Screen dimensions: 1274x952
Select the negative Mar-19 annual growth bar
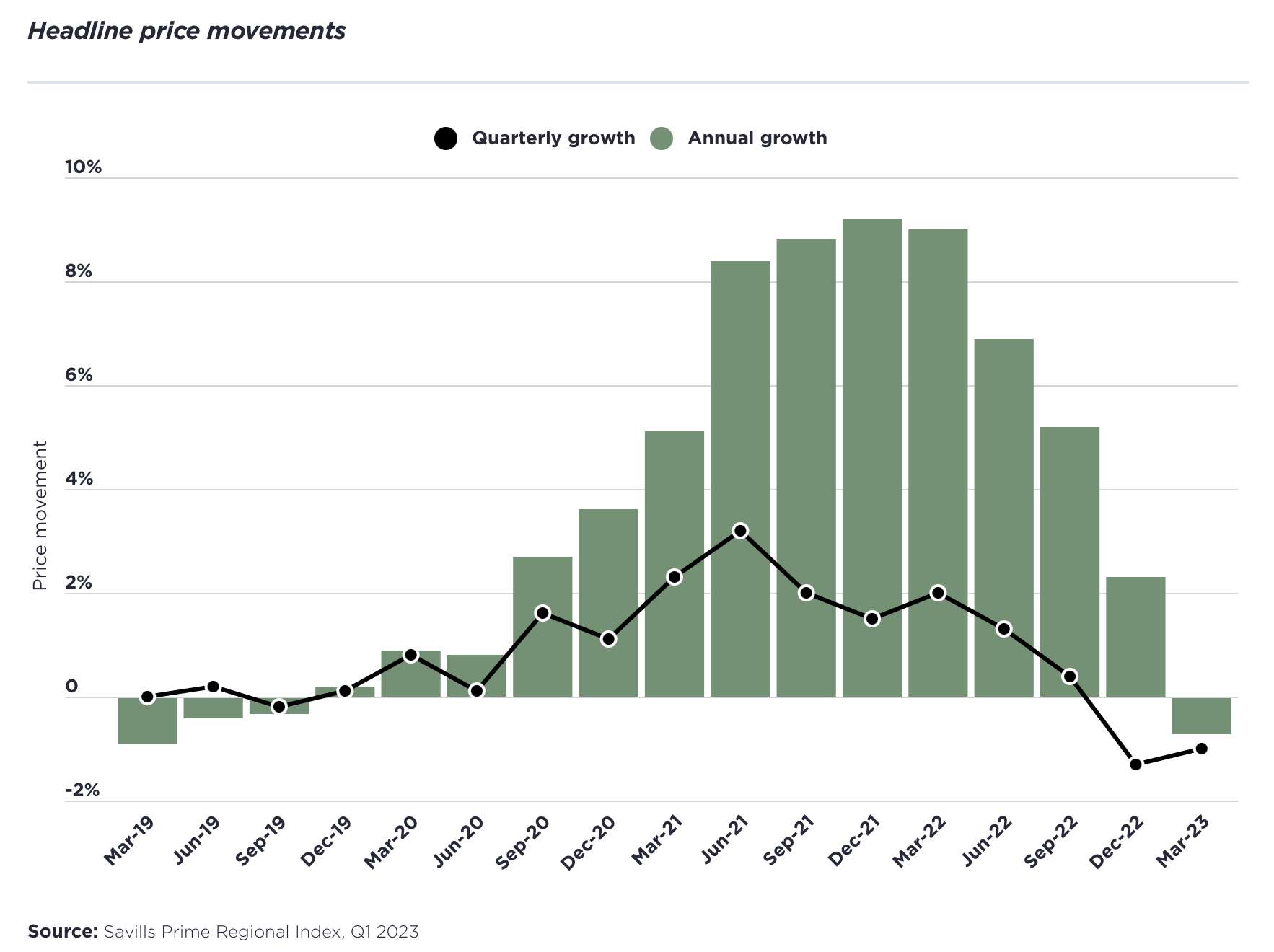click(147, 721)
